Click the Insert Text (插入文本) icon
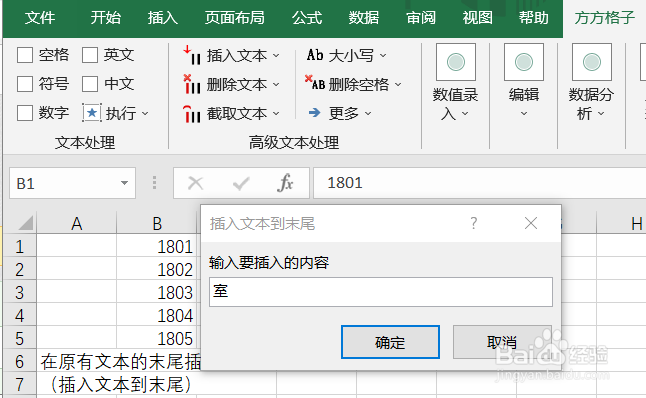The width and height of the screenshot is (646, 398). pyautogui.click(x=192, y=55)
